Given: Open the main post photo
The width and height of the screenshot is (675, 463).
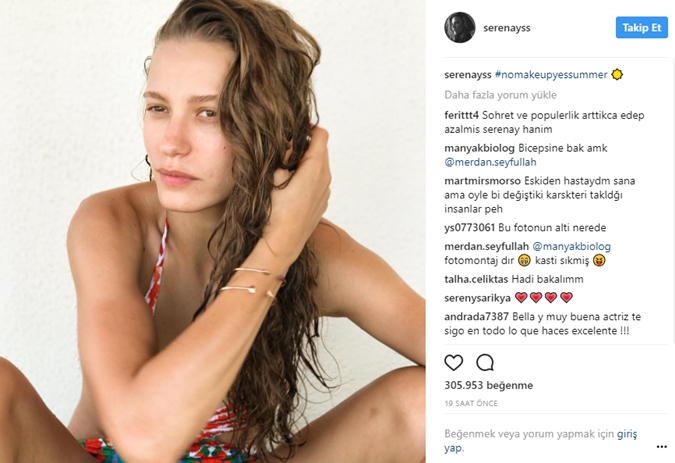Looking at the screenshot, I should click(213, 232).
